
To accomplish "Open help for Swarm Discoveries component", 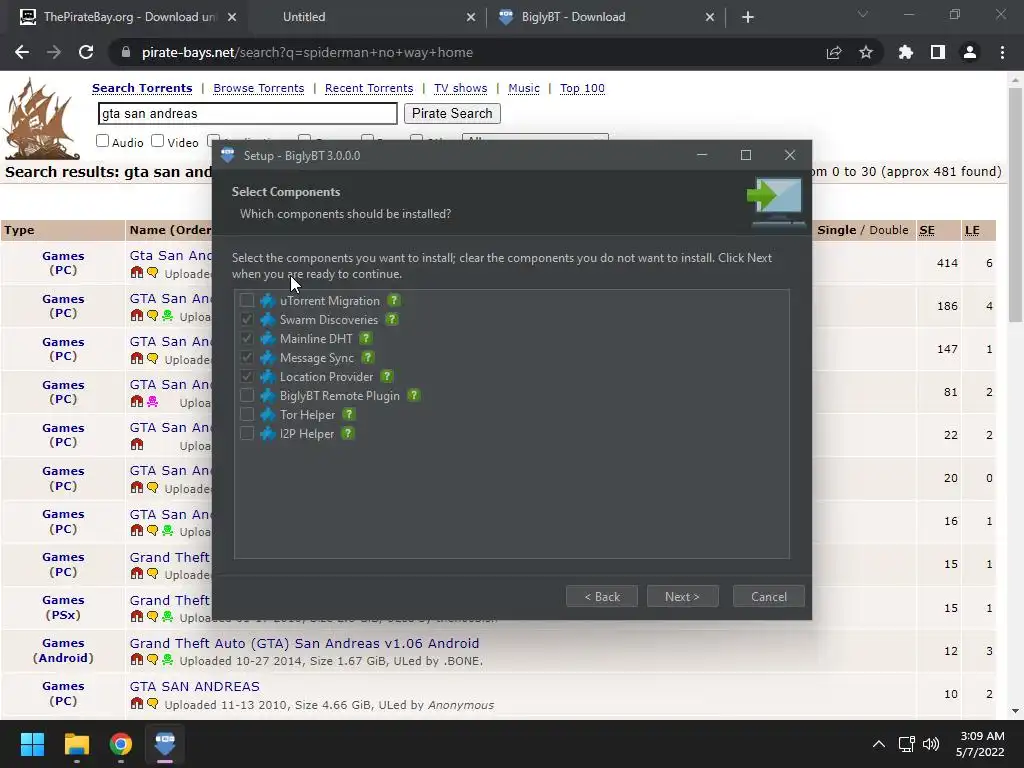I will 392,319.
